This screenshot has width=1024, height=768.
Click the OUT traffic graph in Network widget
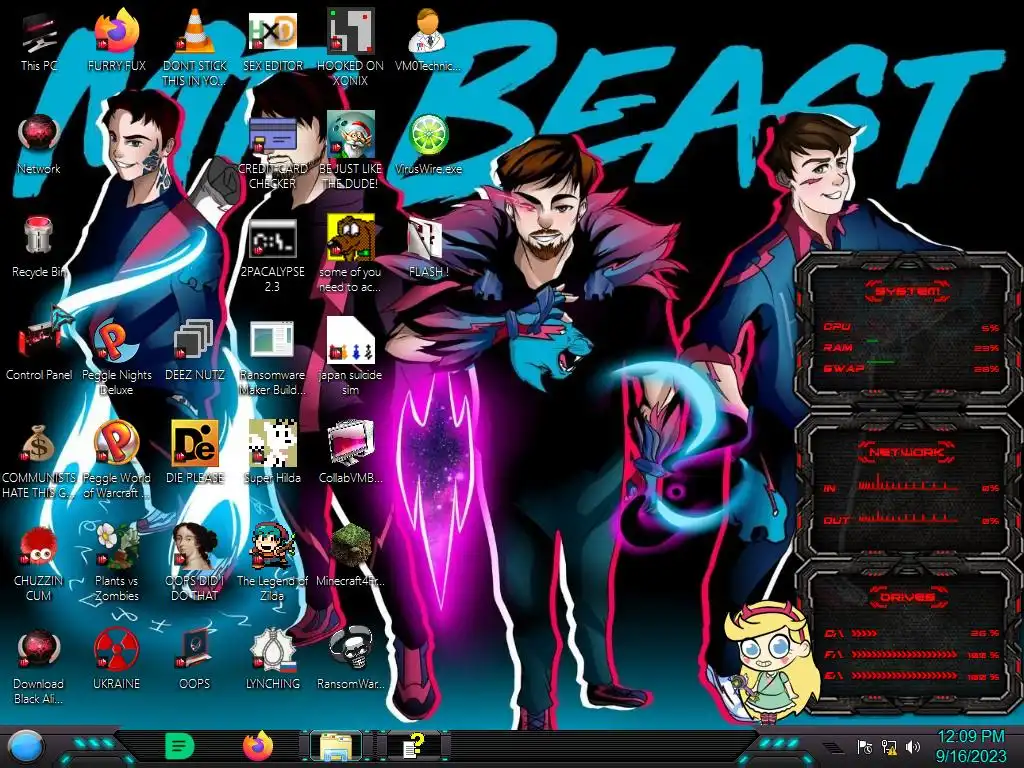(908, 517)
